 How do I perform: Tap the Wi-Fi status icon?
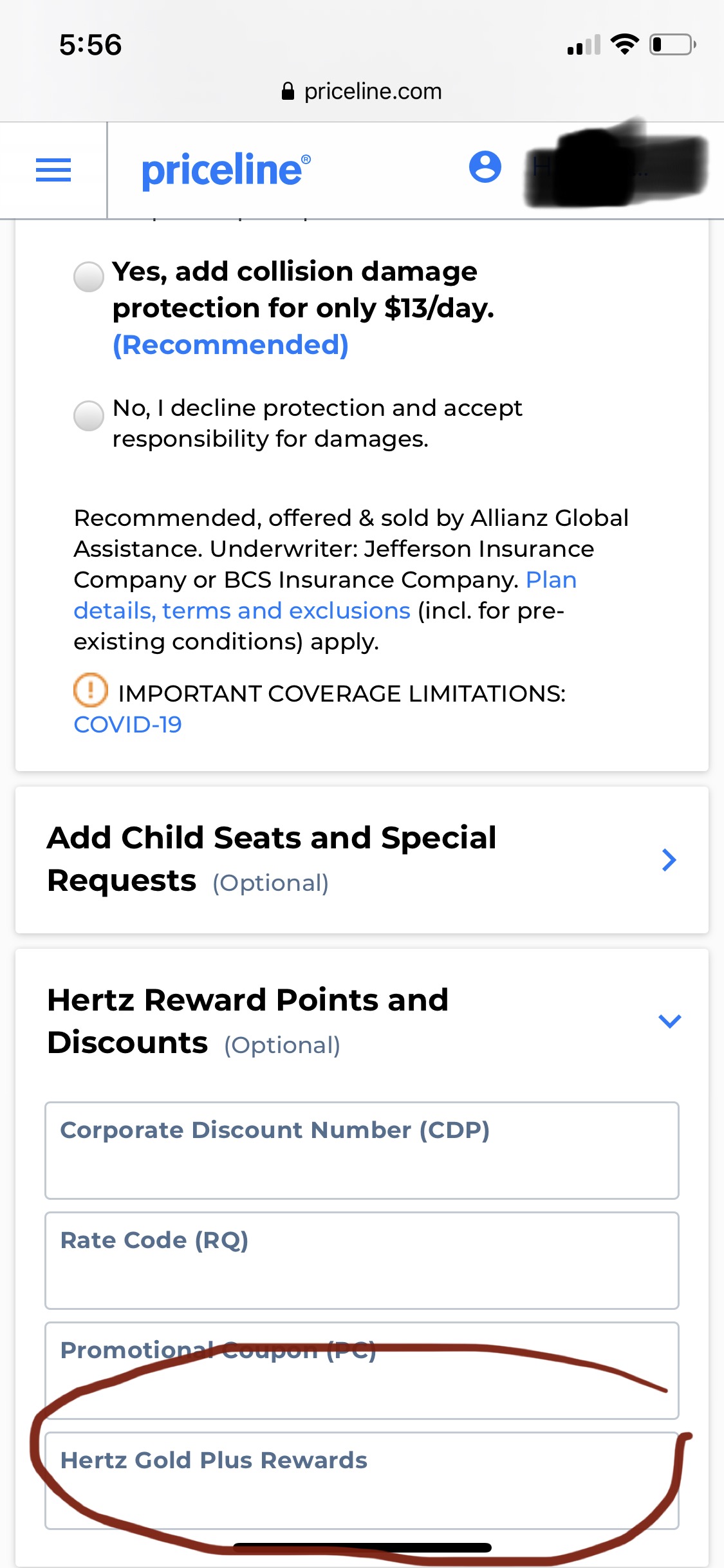point(624,44)
